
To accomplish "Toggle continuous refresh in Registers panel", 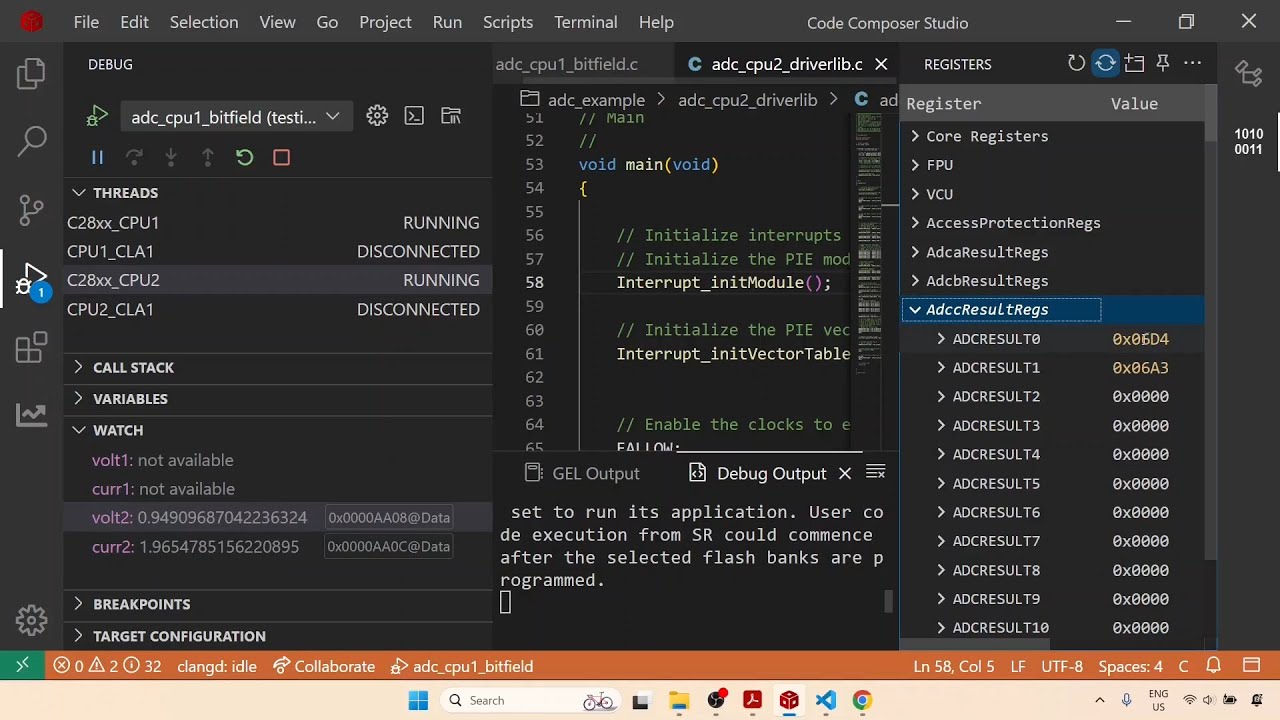I will pyautogui.click(x=1105, y=63).
